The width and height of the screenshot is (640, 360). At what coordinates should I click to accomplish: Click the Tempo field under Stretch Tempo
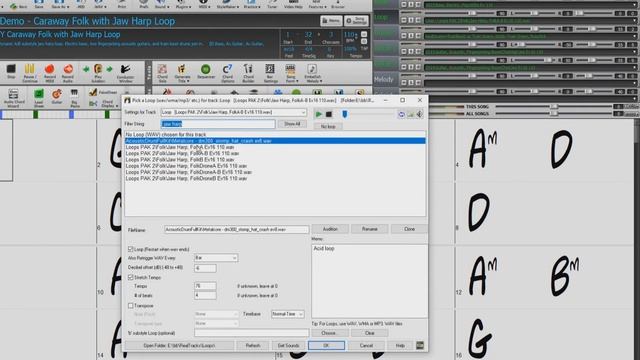tap(205, 286)
